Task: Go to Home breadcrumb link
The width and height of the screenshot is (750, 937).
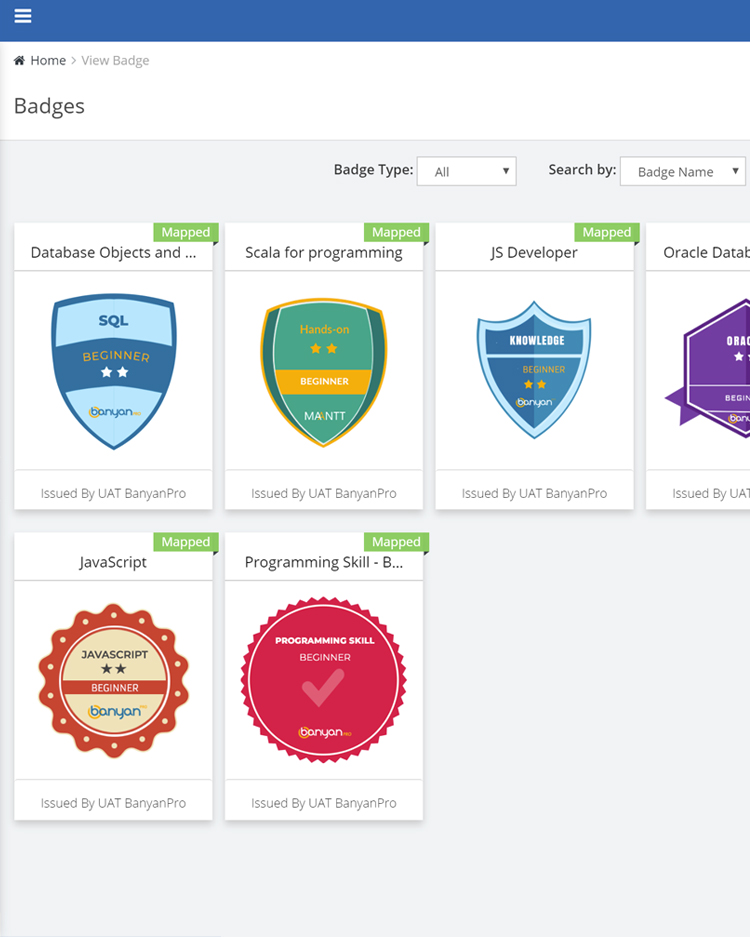Action: (x=48, y=60)
